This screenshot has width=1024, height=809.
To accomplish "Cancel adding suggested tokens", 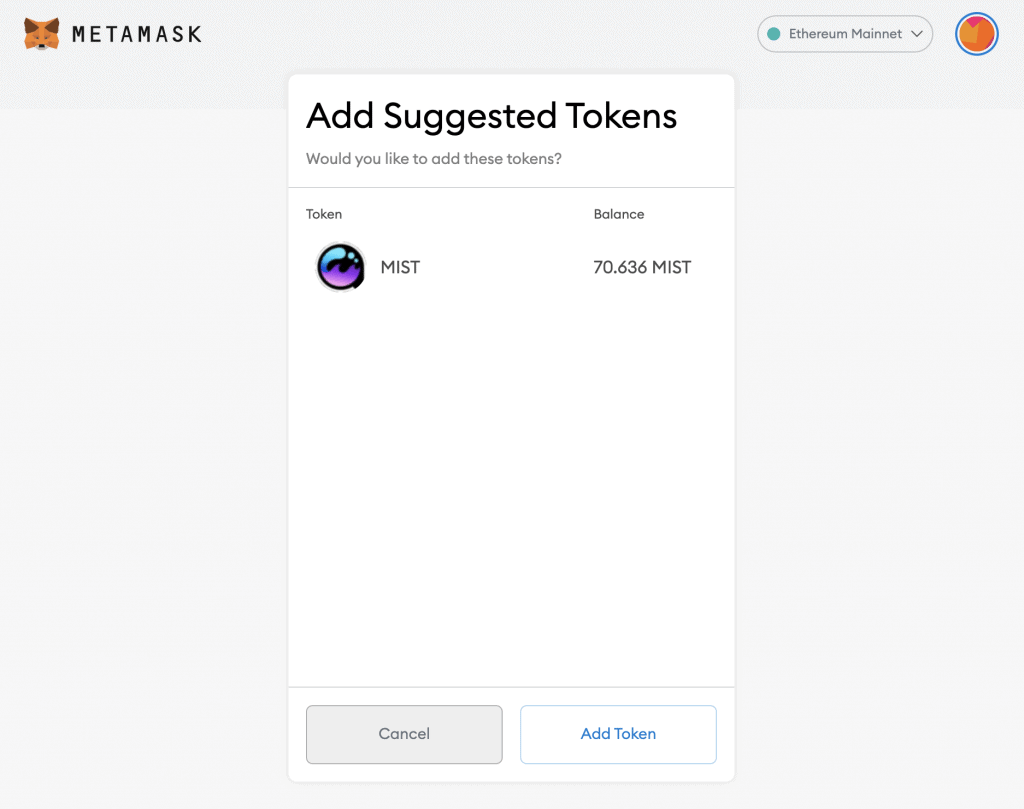I will coord(404,734).
